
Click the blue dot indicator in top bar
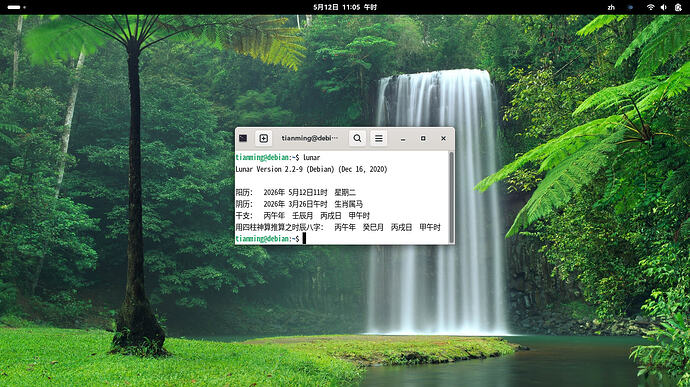coord(630,7)
